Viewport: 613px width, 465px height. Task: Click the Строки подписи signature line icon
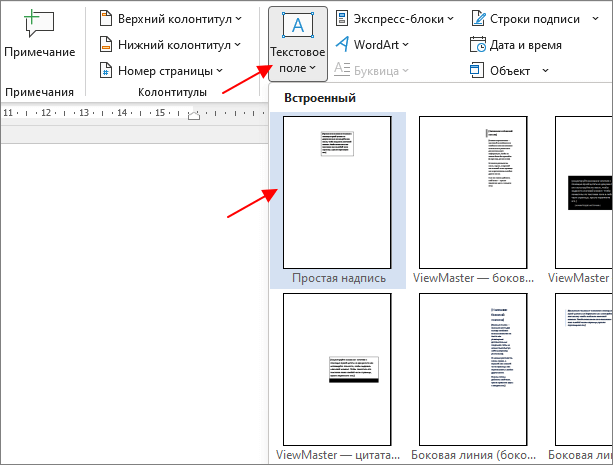[478, 18]
